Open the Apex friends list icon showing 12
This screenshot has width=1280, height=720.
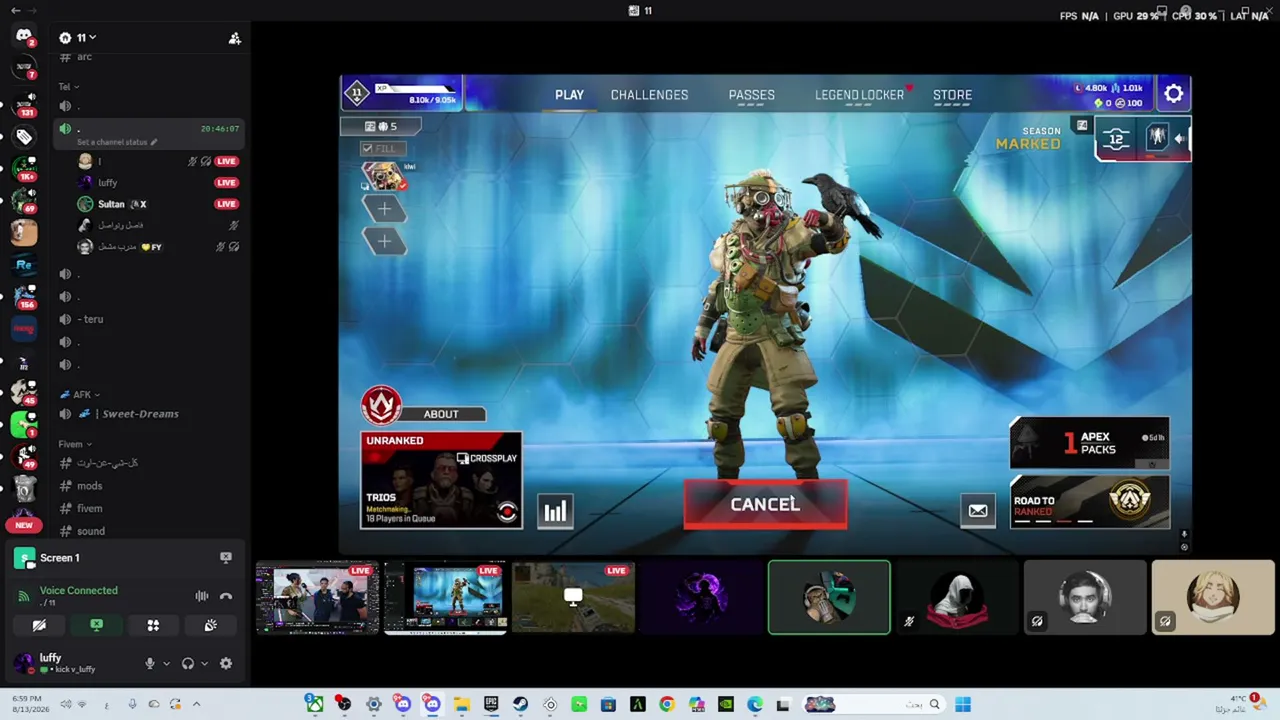[1116, 139]
